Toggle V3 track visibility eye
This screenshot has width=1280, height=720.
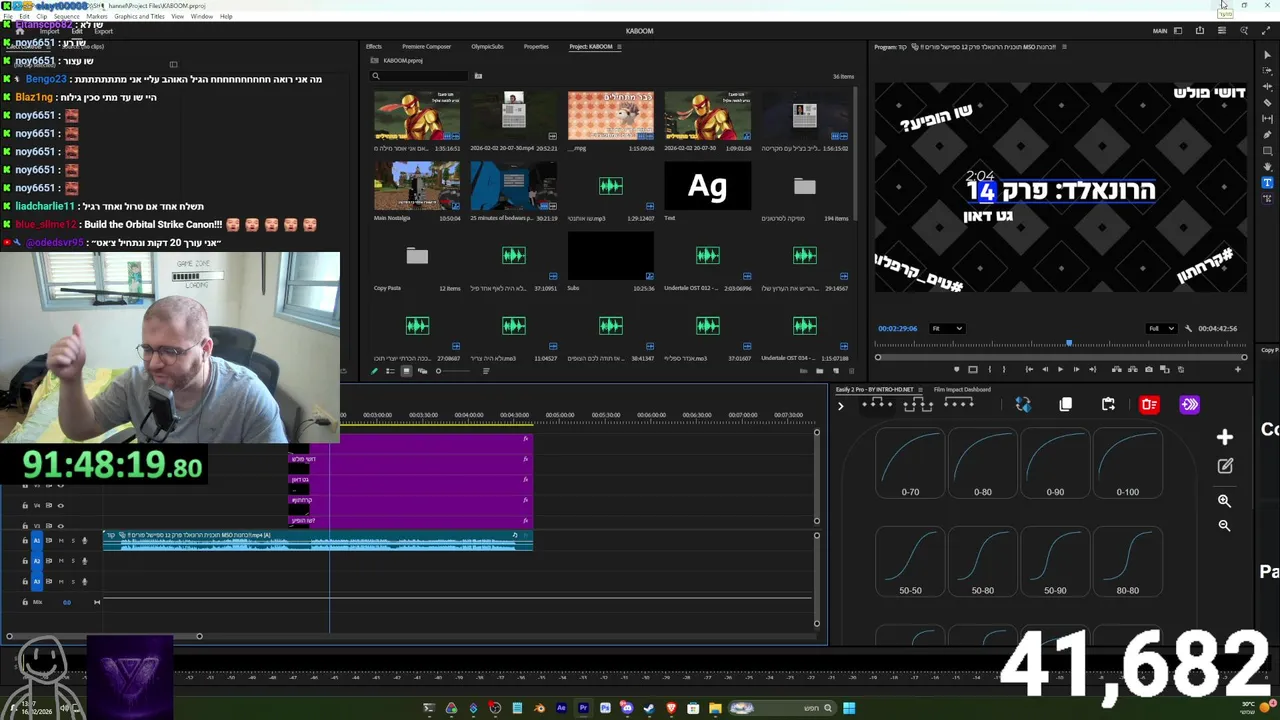[61, 526]
